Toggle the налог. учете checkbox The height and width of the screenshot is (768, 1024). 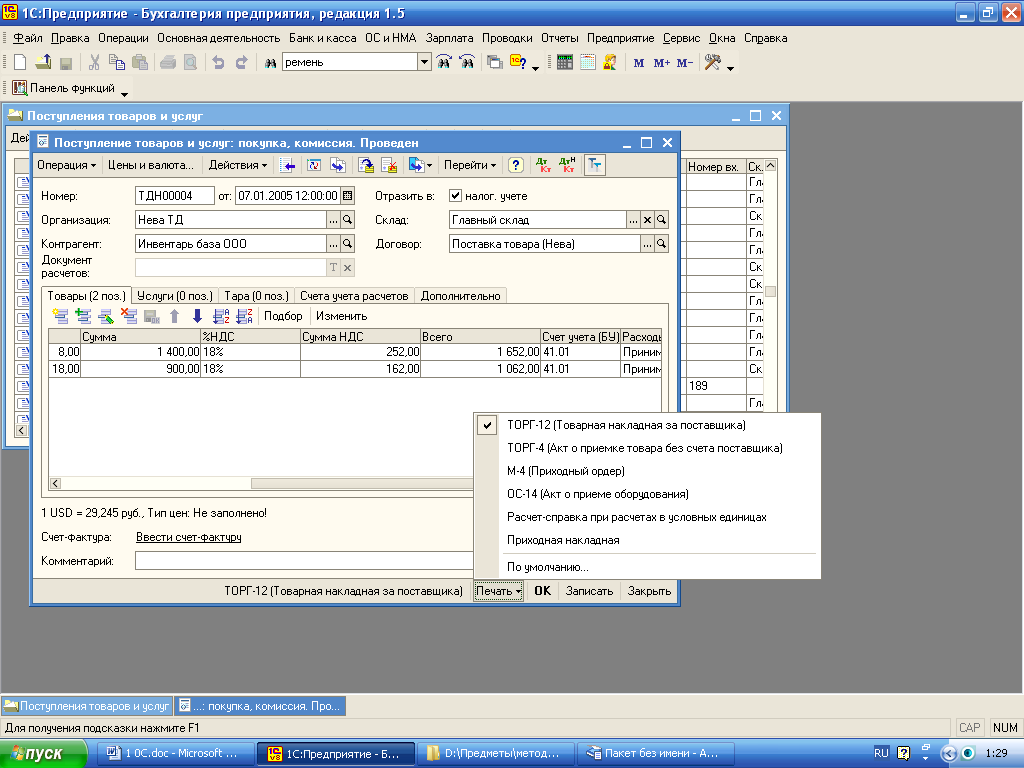[456, 195]
